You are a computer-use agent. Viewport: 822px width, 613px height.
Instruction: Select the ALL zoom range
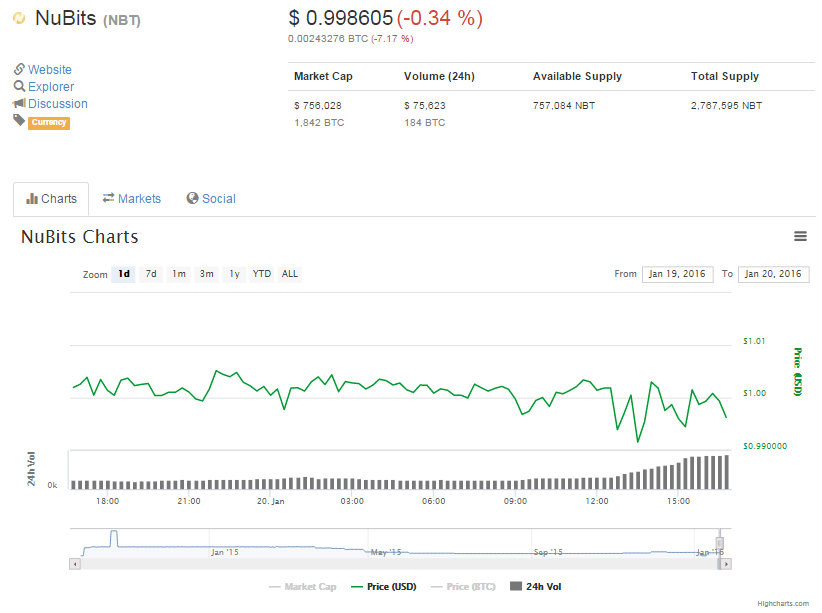pos(289,274)
